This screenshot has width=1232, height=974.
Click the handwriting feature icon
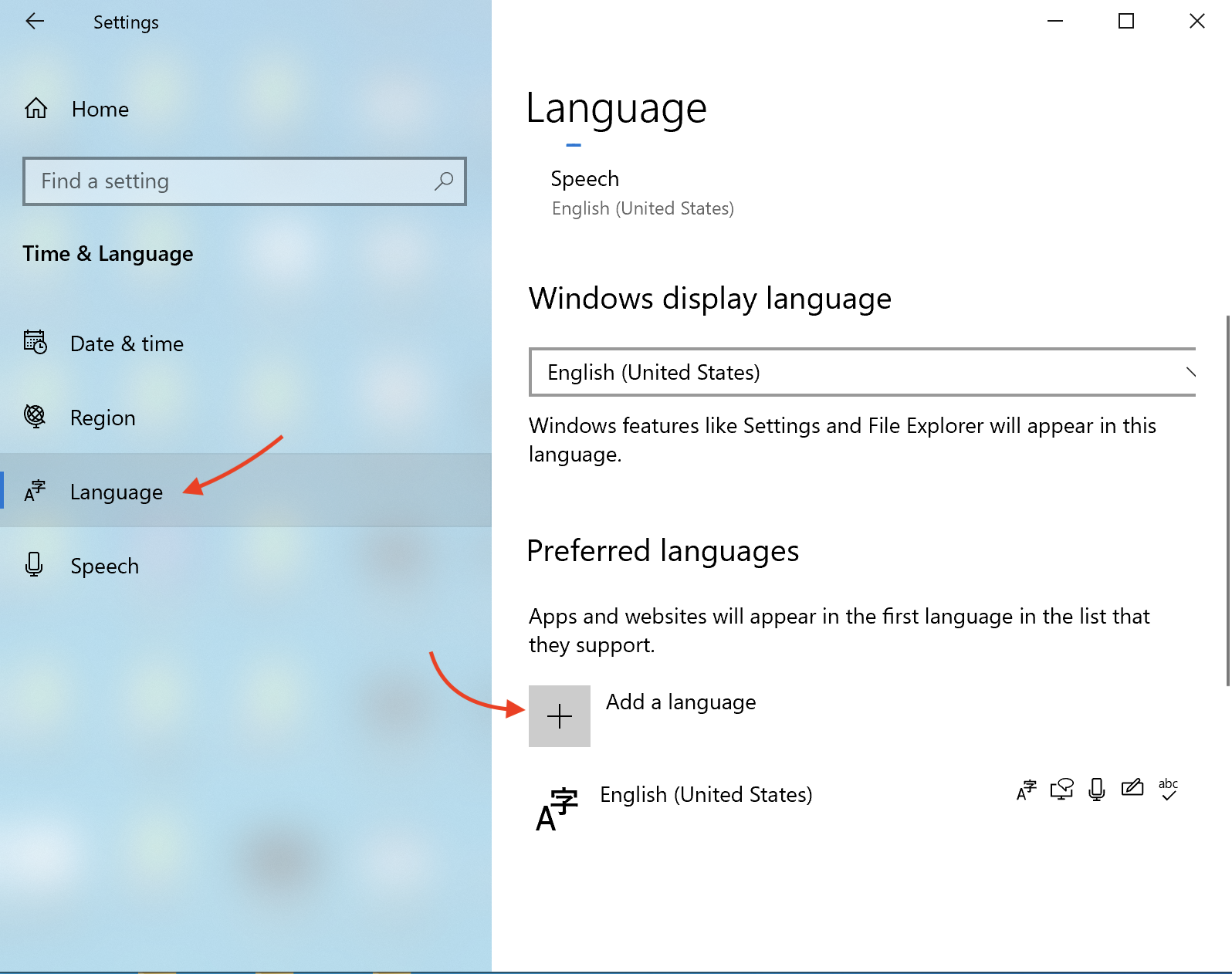point(1132,787)
